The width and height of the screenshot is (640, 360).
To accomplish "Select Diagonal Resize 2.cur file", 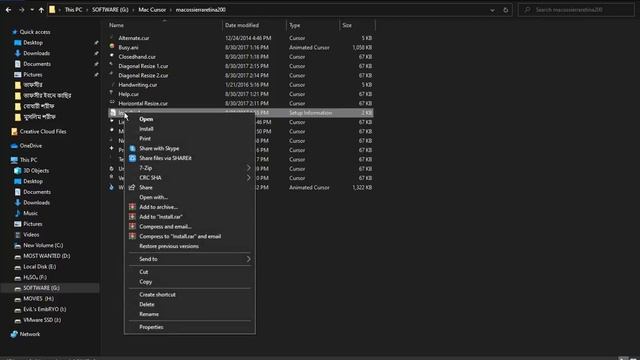I will pos(143,76).
